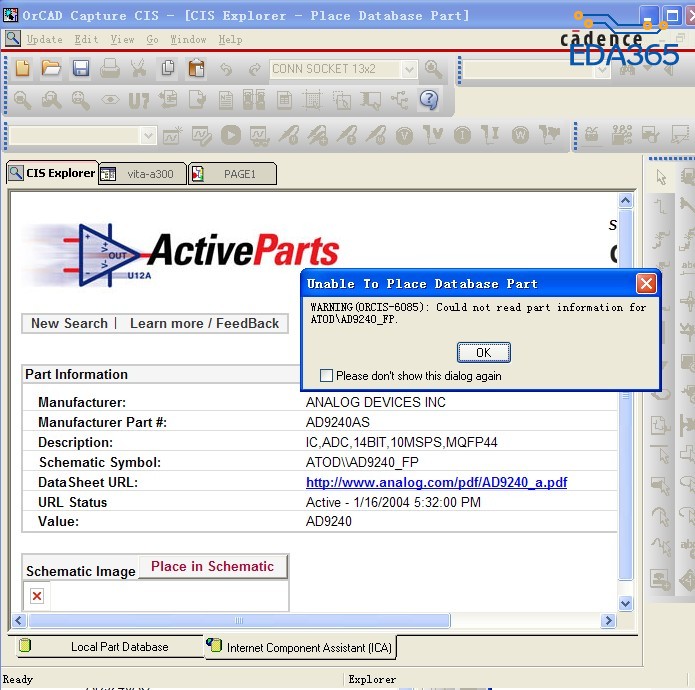This screenshot has height=690, width=695.
Task: Click the Snap to grid icon
Action: (x=312, y=100)
